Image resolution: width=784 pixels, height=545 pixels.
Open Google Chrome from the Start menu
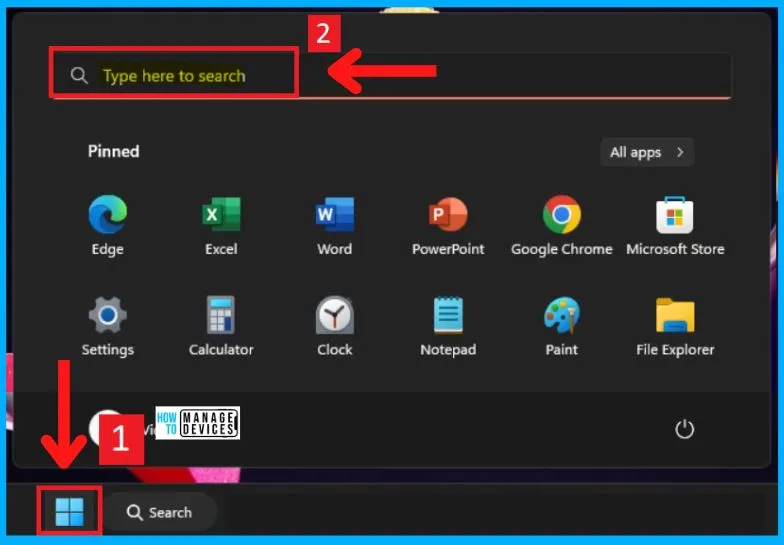561,216
